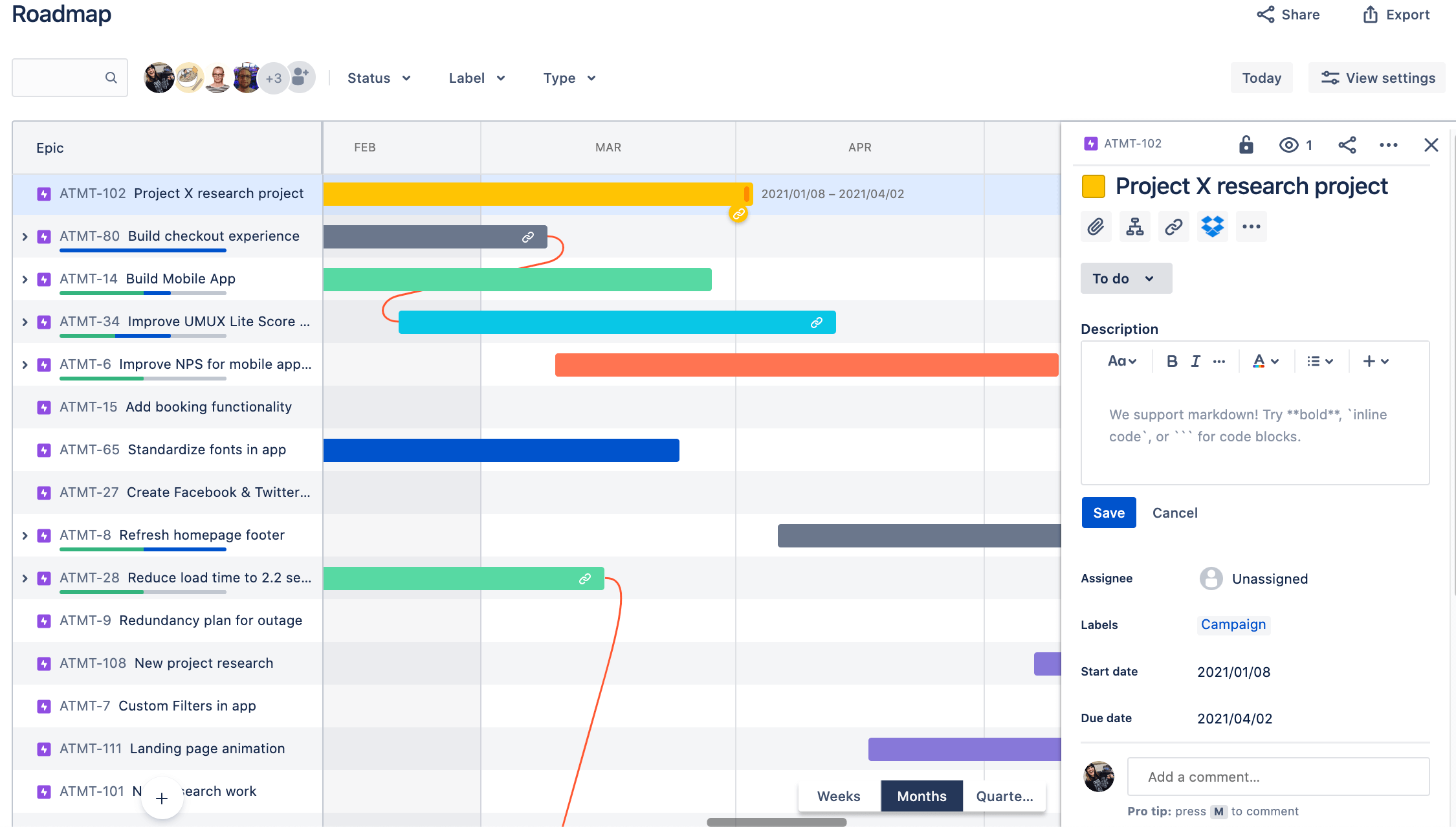Click Cancel button in description editor
The height and width of the screenshot is (827, 1456).
[1175, 512]
